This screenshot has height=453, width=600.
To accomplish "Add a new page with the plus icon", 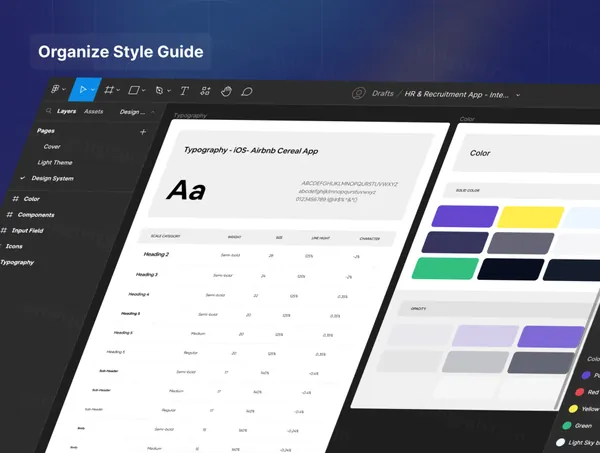I will coord(143,131).
